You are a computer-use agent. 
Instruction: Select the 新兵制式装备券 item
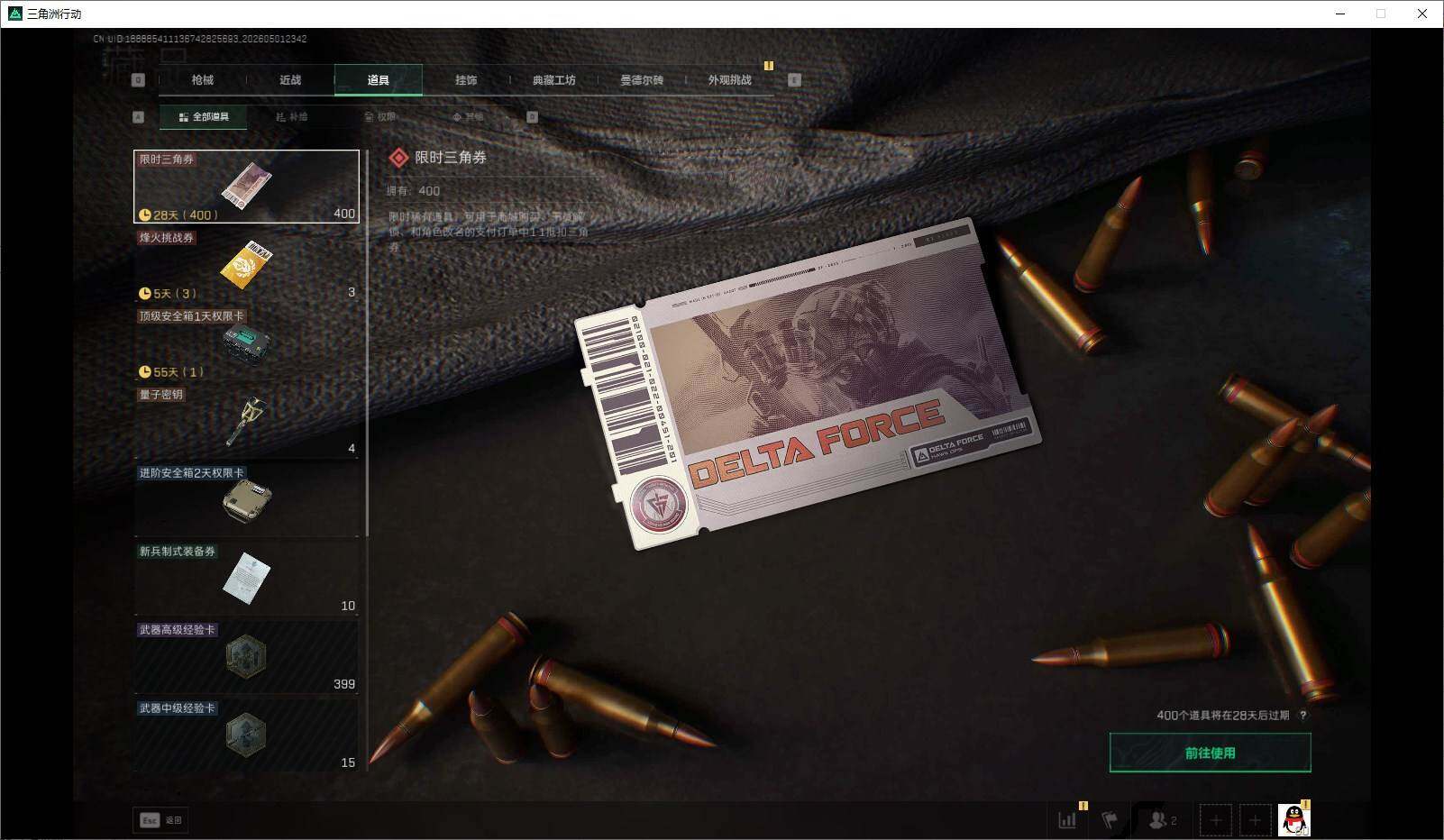(246, 579)
